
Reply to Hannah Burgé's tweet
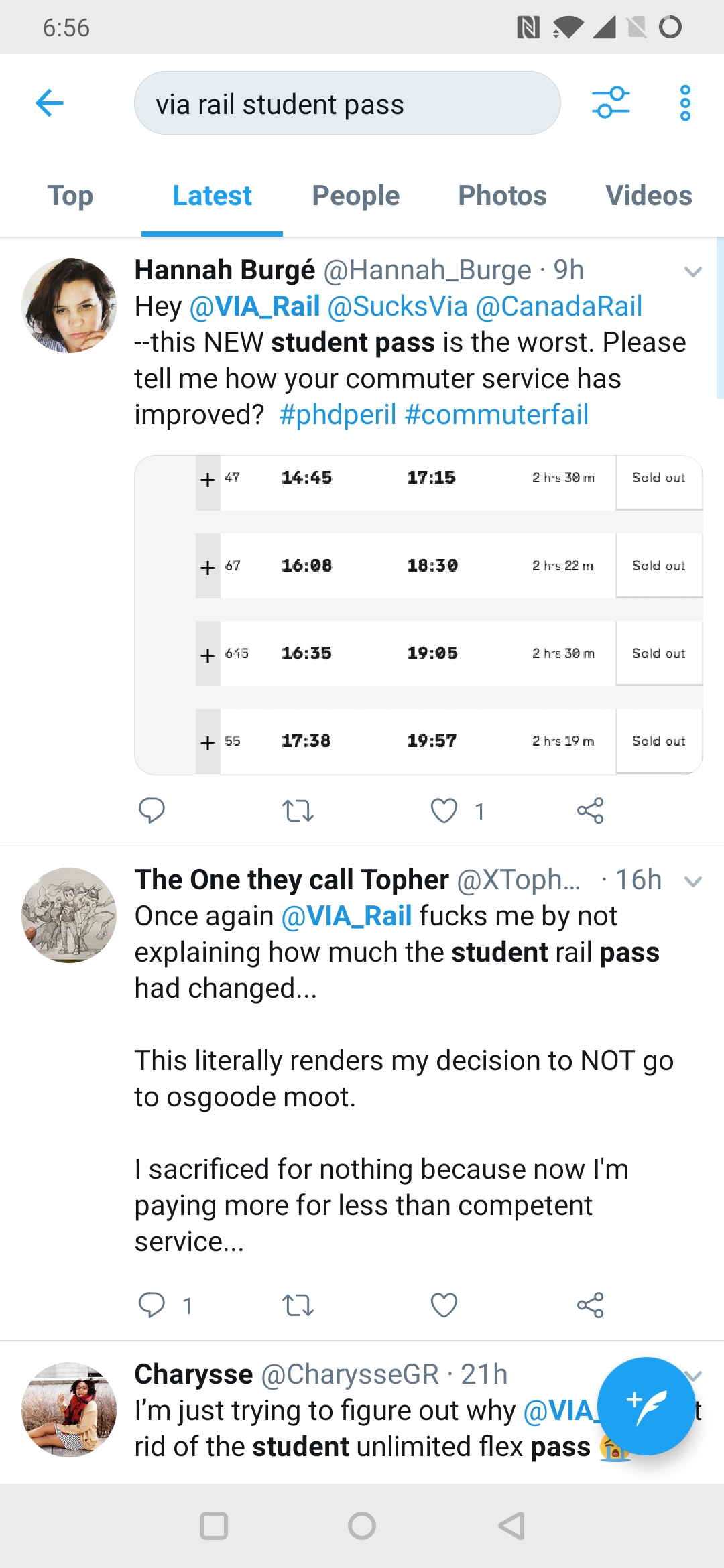(x=152, y=811)
